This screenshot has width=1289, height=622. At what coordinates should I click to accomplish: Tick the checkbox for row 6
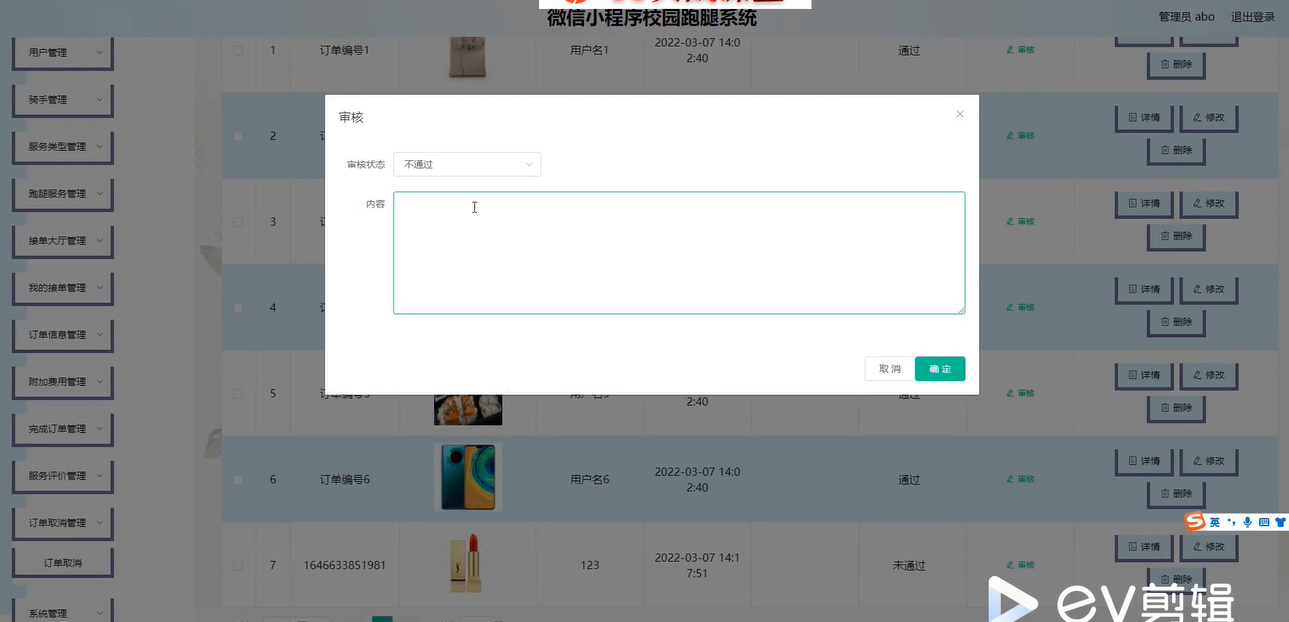click(x=238, y=479)
